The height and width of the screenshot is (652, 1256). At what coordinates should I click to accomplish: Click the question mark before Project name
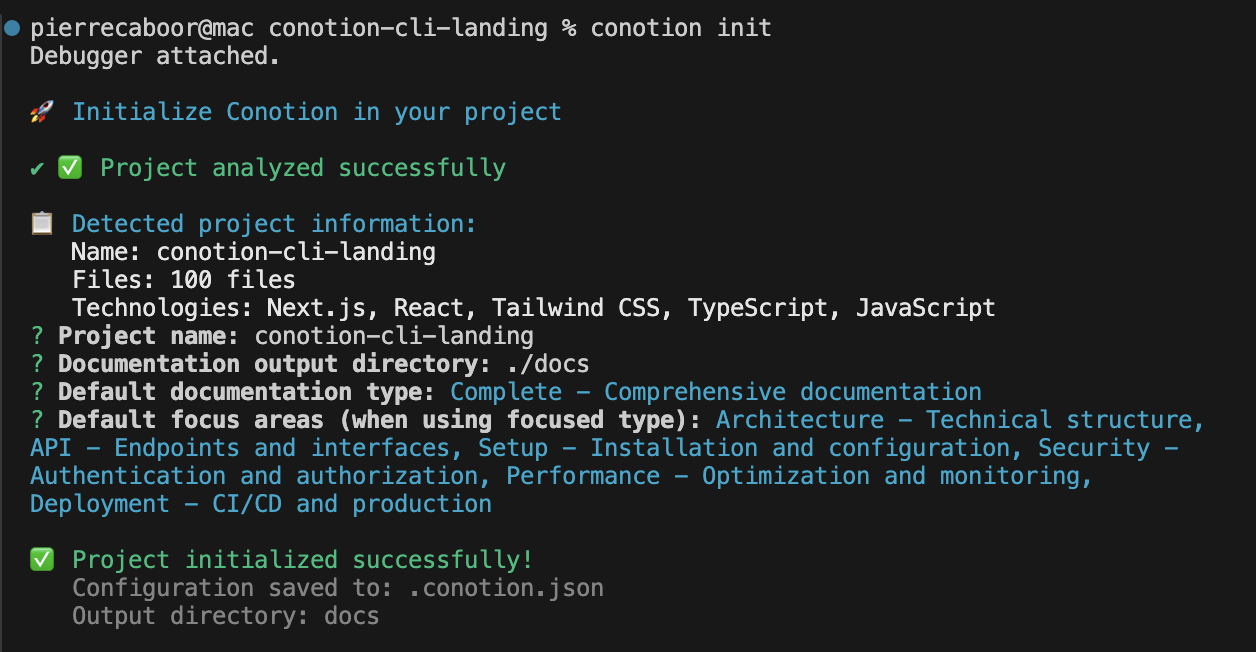click(37, 336)
